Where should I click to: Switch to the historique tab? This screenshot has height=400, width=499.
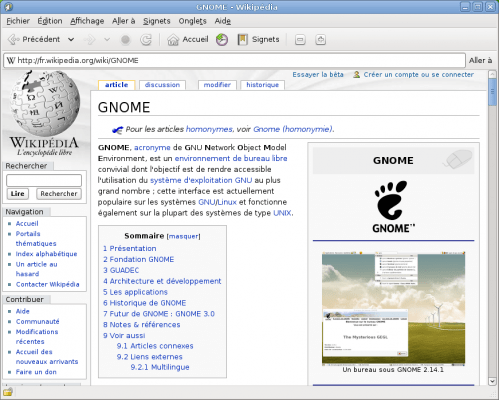click(262, 85)
